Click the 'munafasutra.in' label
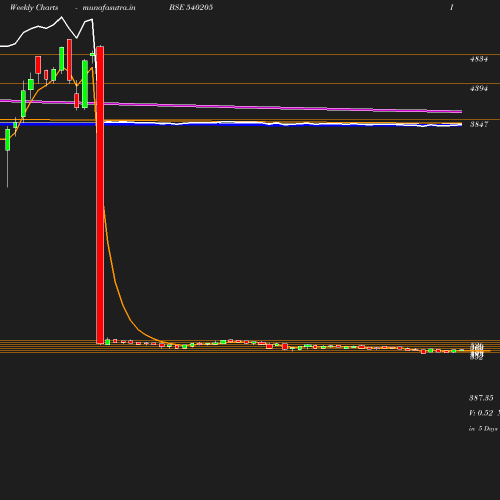The height and width of the screenshot is (500, 500). (109, 8)
